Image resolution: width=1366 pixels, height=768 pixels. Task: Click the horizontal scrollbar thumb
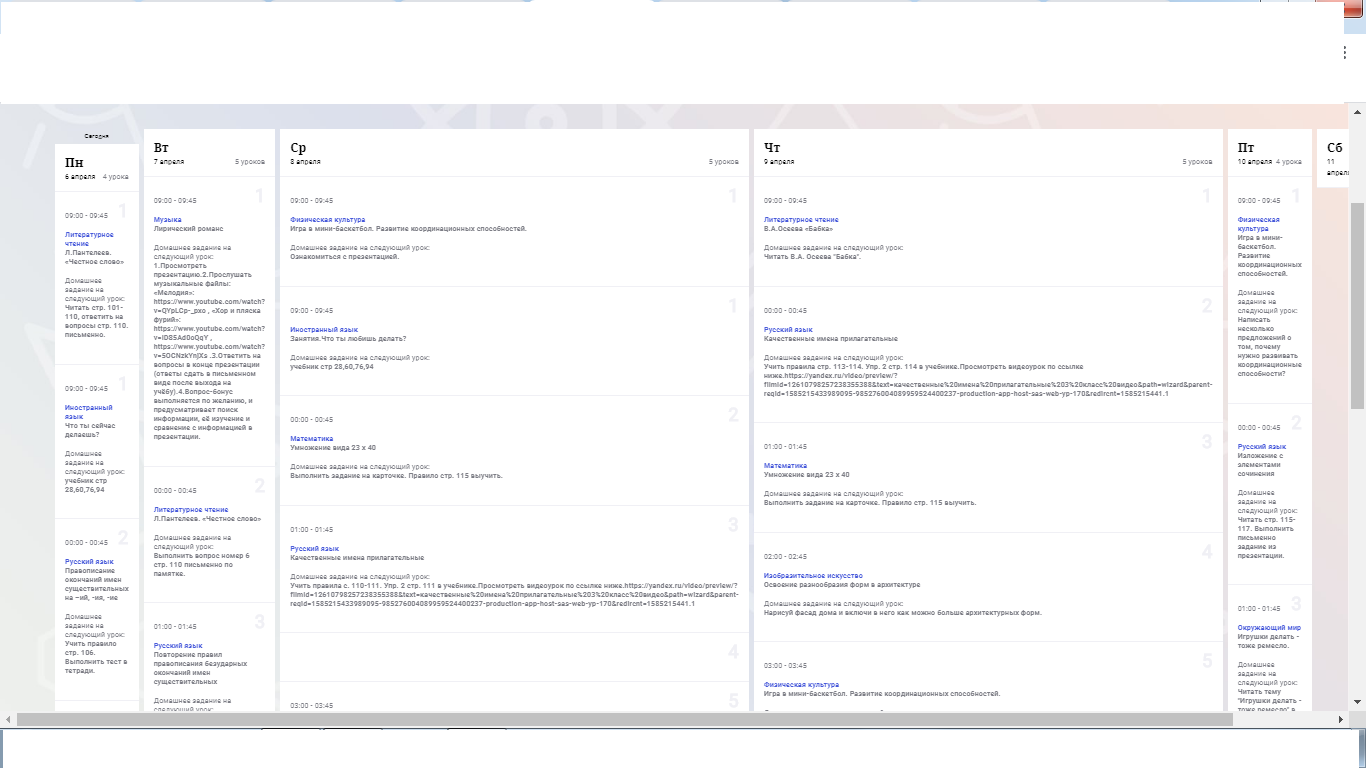click(625, 719)
